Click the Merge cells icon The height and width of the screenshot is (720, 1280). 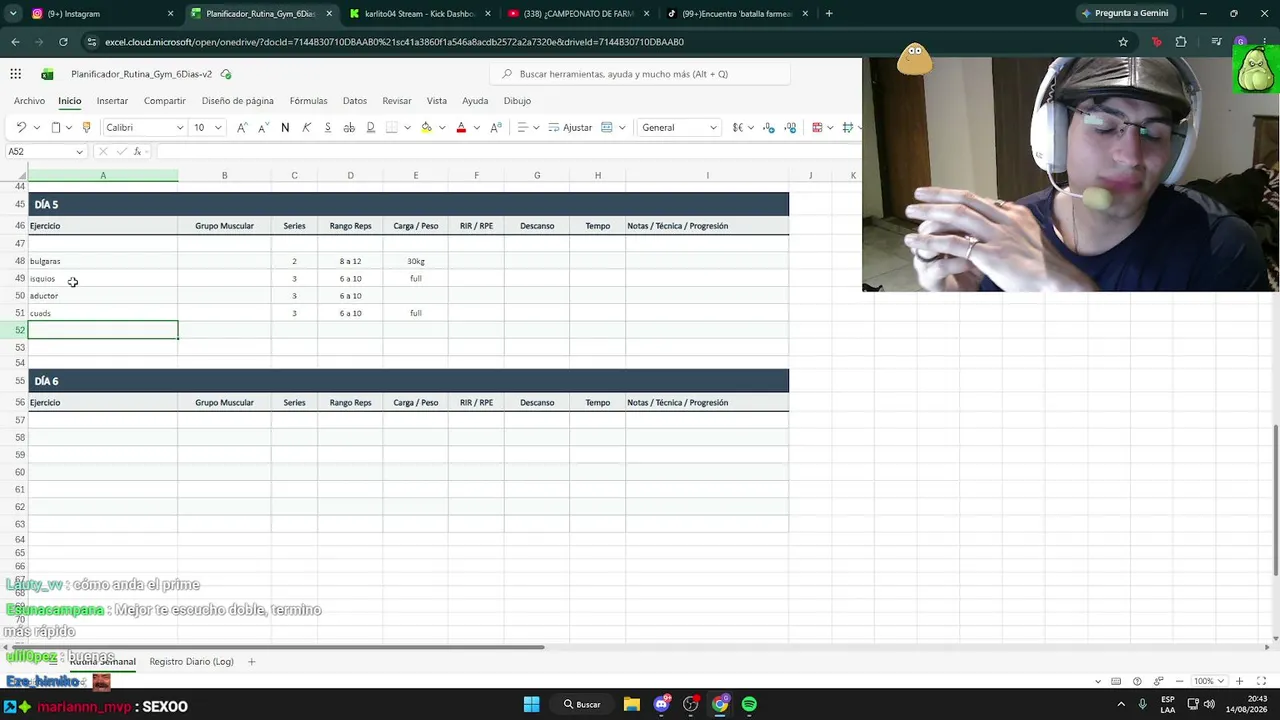pos(606,128)
